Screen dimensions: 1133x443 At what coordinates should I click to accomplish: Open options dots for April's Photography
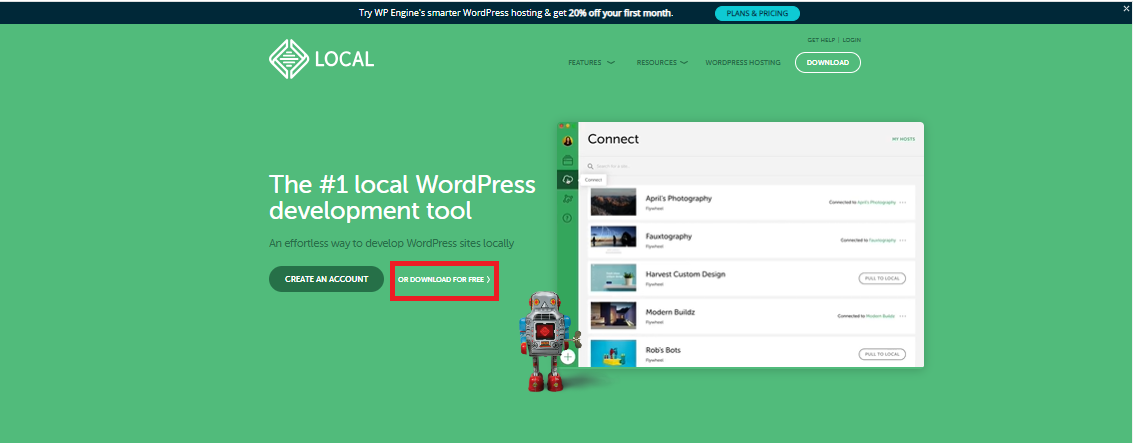pos(902,202)
